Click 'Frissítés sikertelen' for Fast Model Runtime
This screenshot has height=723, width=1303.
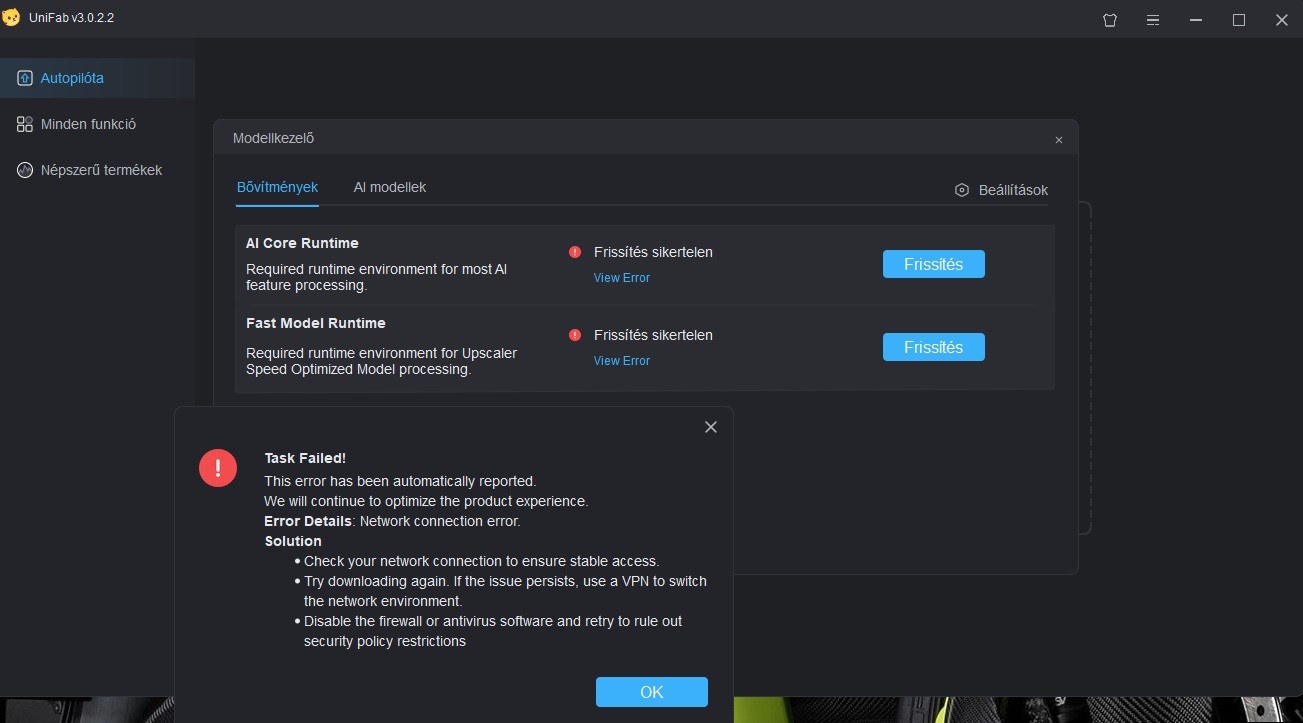click(x=653, y=335)
